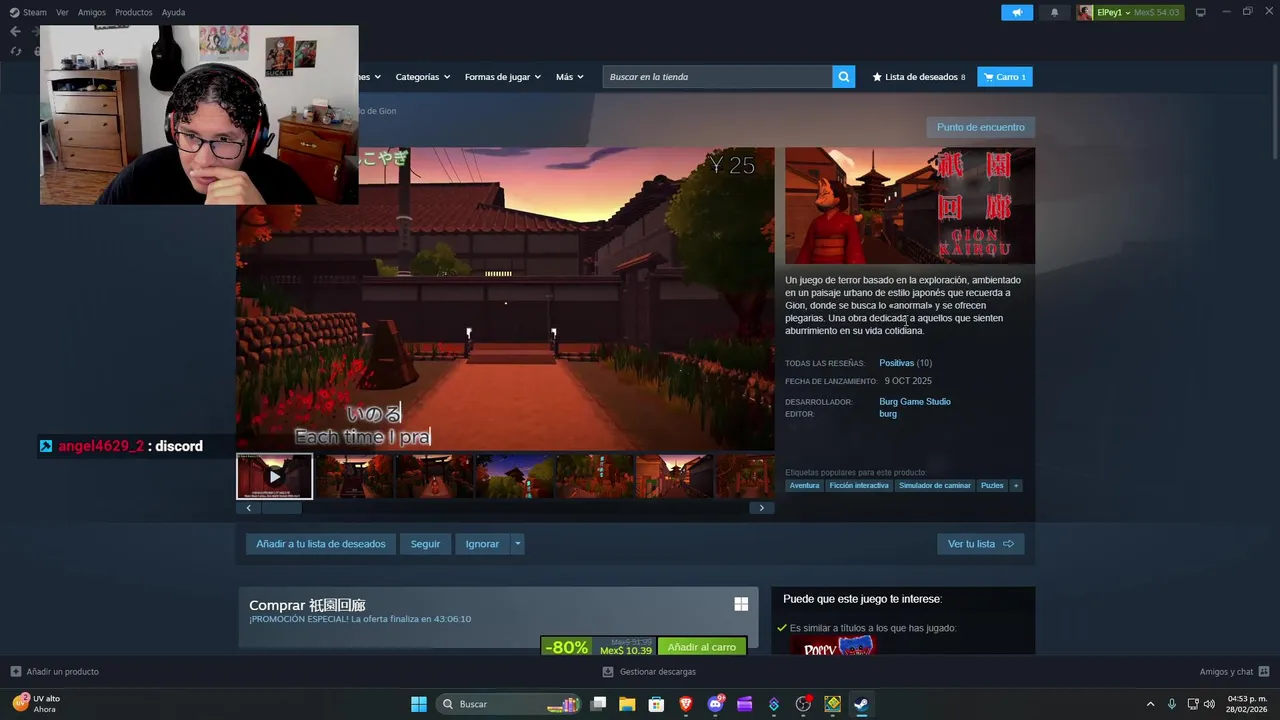This screenshot has width=1280, height=720.
Task: Open the burg publisher link
Action: [888, 414]
